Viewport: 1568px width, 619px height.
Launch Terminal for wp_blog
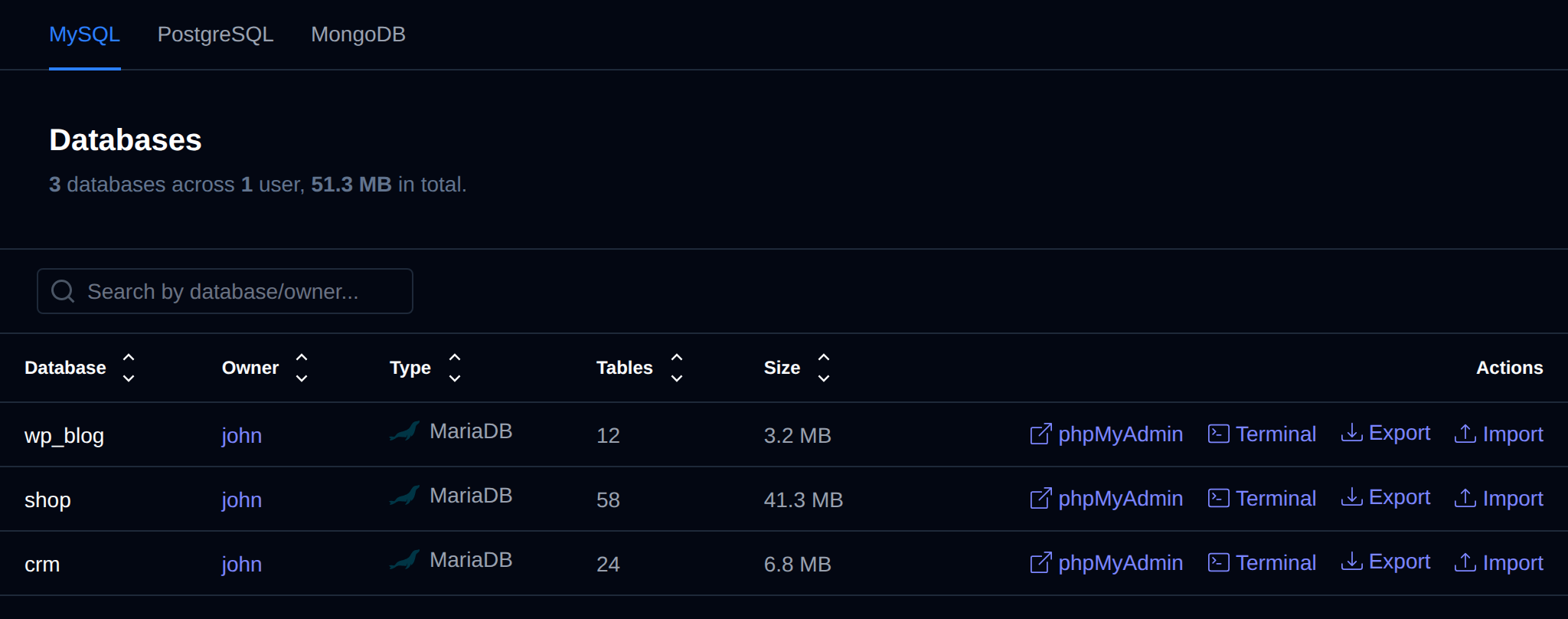coord(1262,434)
